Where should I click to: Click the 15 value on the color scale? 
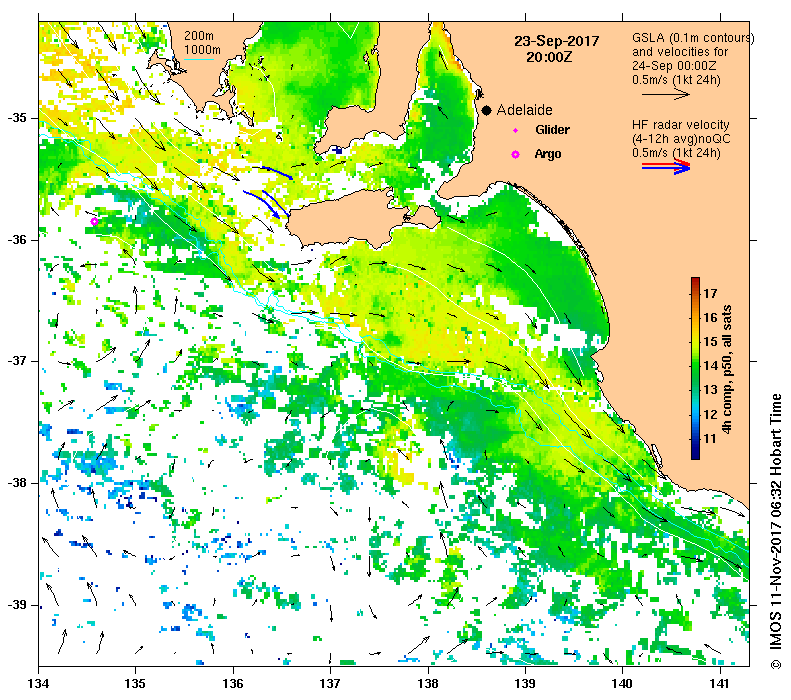click(710, 341)
